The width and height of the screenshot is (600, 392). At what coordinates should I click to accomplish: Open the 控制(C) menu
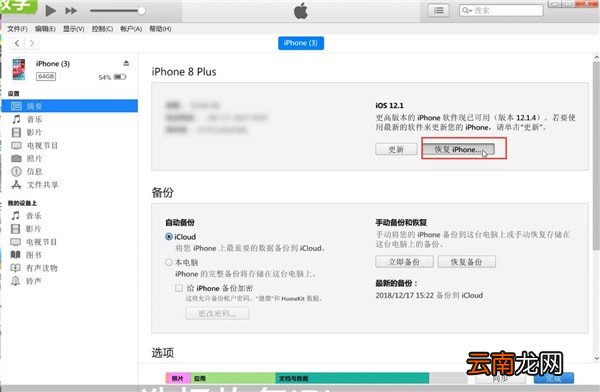coord(102,29)
